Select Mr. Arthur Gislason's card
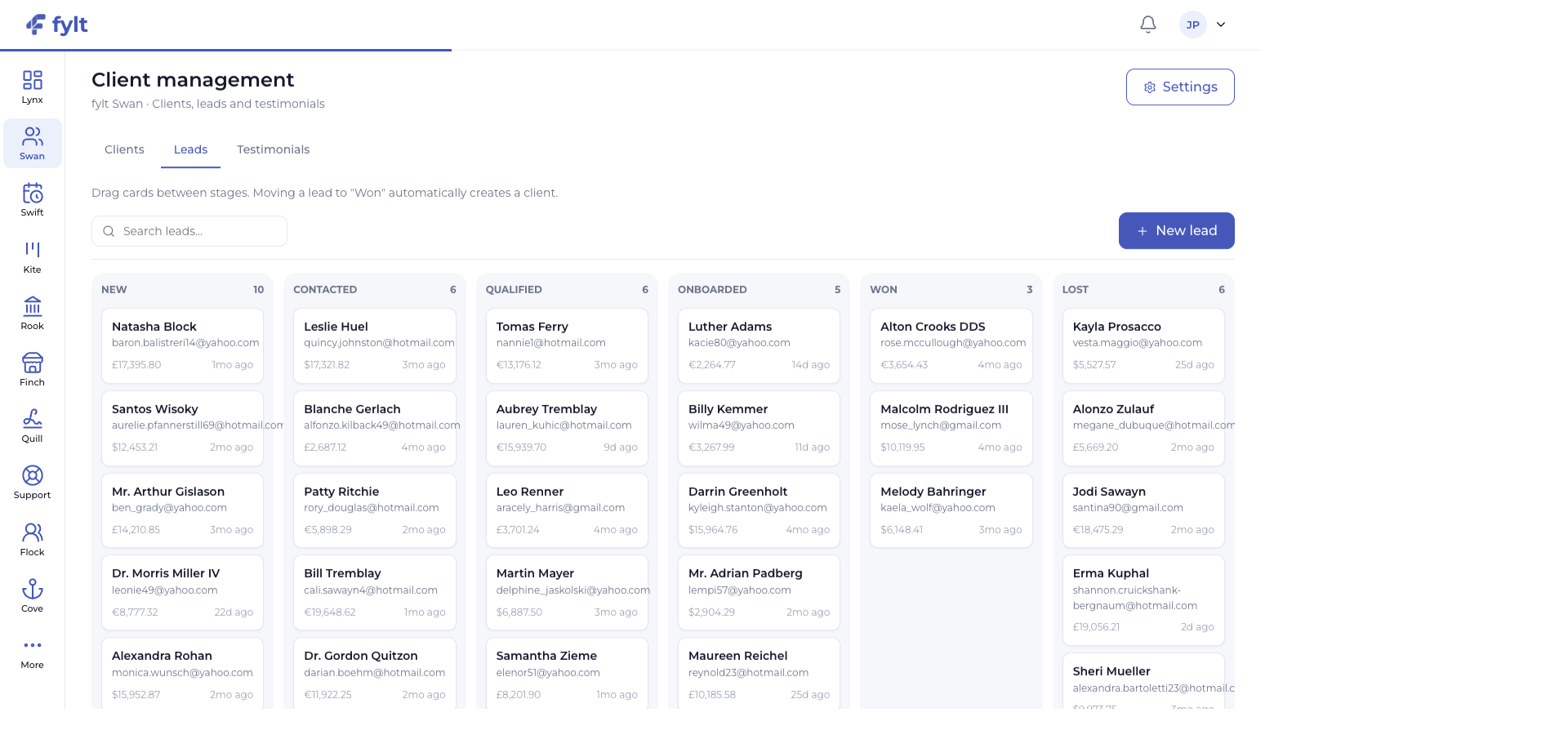 point(182,510)
